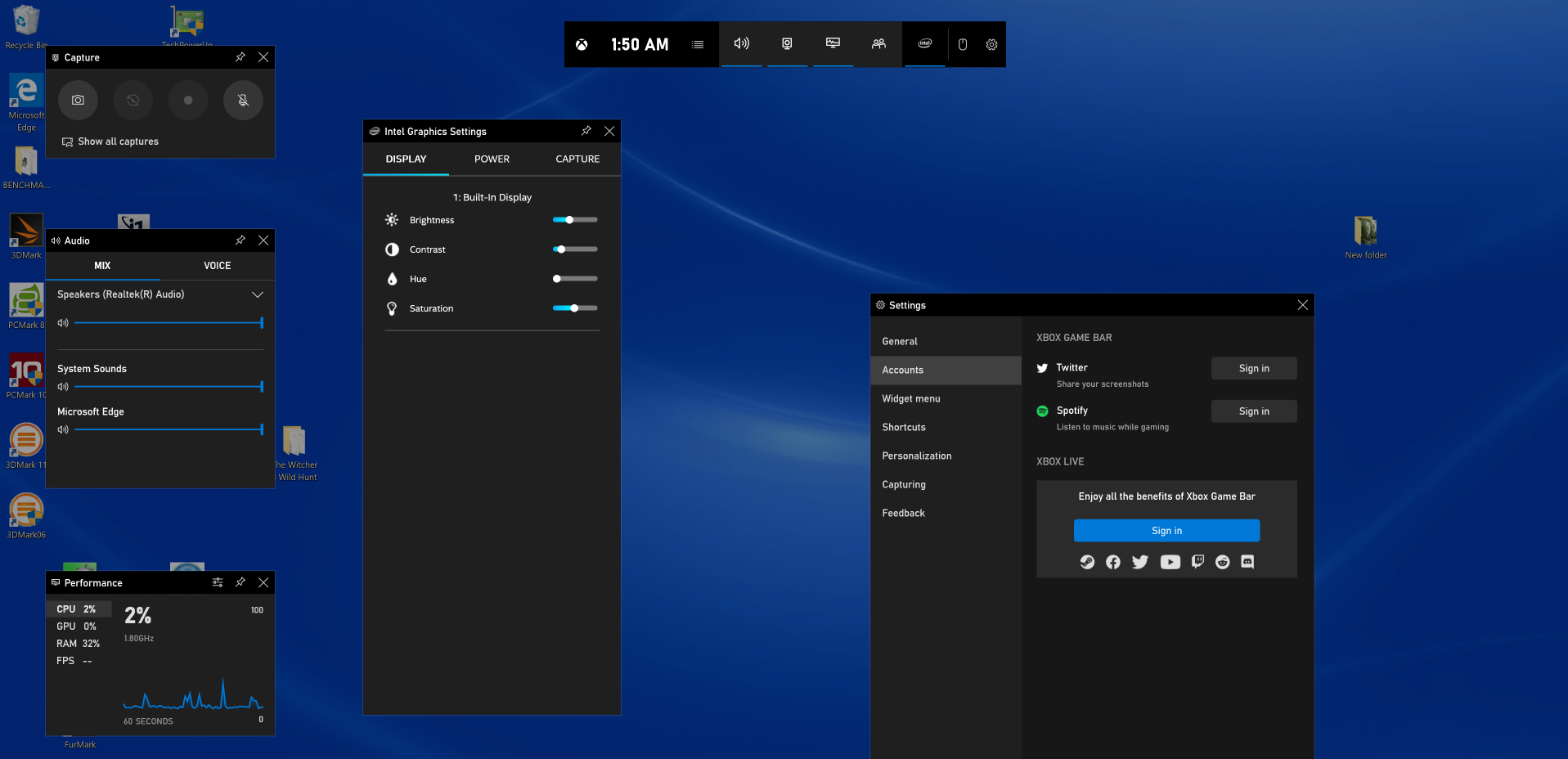Viewport: 1568px width, 759px height.
Task: Open Personalization settings section
Action: [946, 456]
